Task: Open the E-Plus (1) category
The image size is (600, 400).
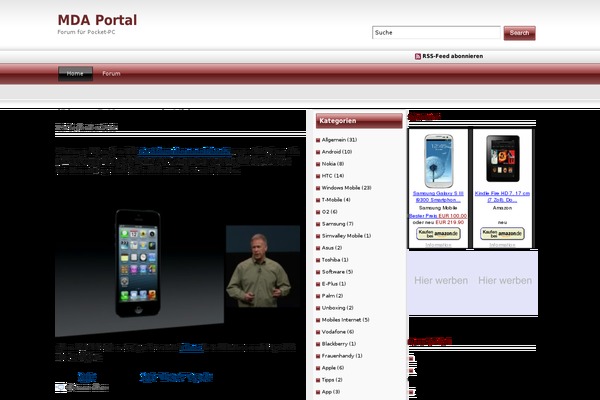Action: (x=334, y=284)
